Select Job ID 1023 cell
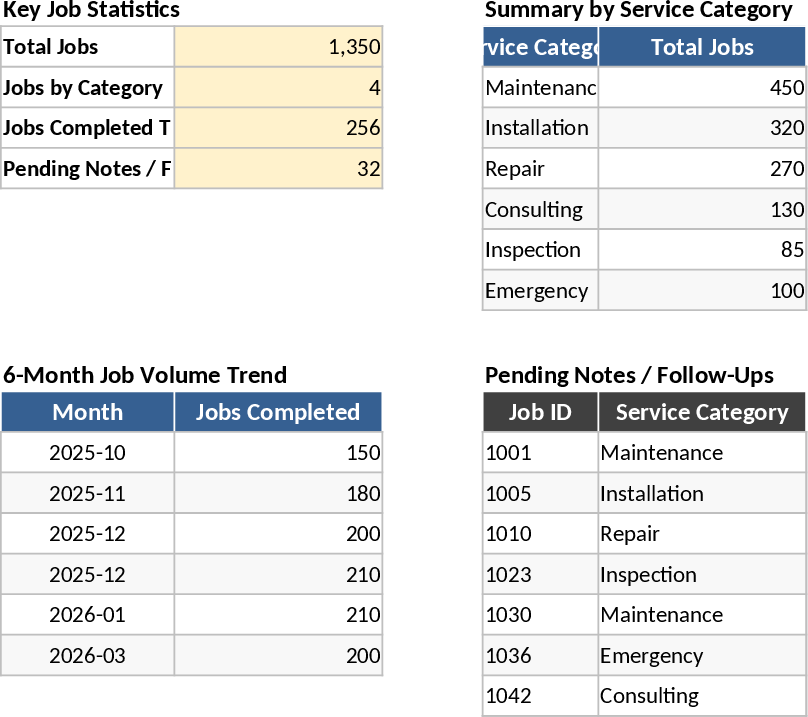 (540, 575)
